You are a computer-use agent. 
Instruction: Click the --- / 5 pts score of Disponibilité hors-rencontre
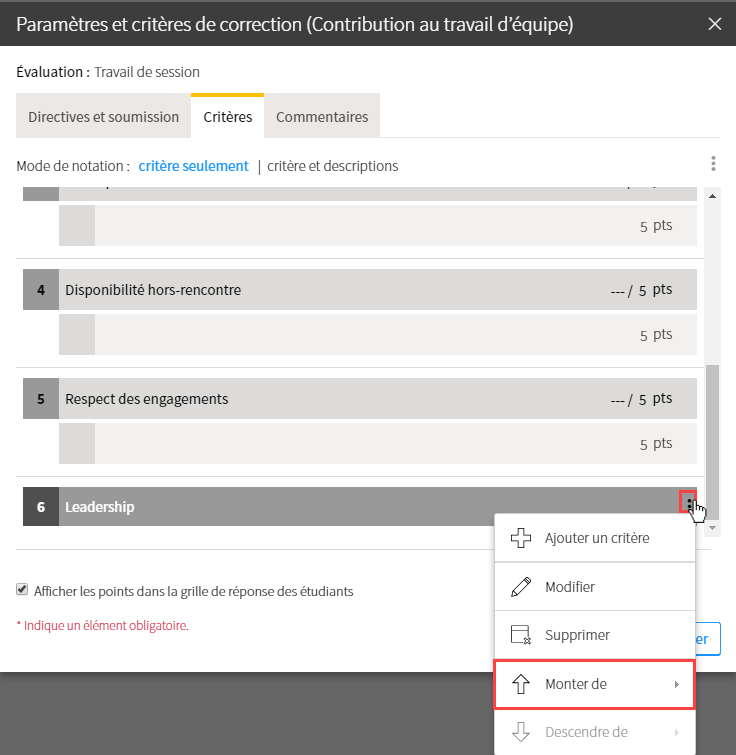(641, 290)
